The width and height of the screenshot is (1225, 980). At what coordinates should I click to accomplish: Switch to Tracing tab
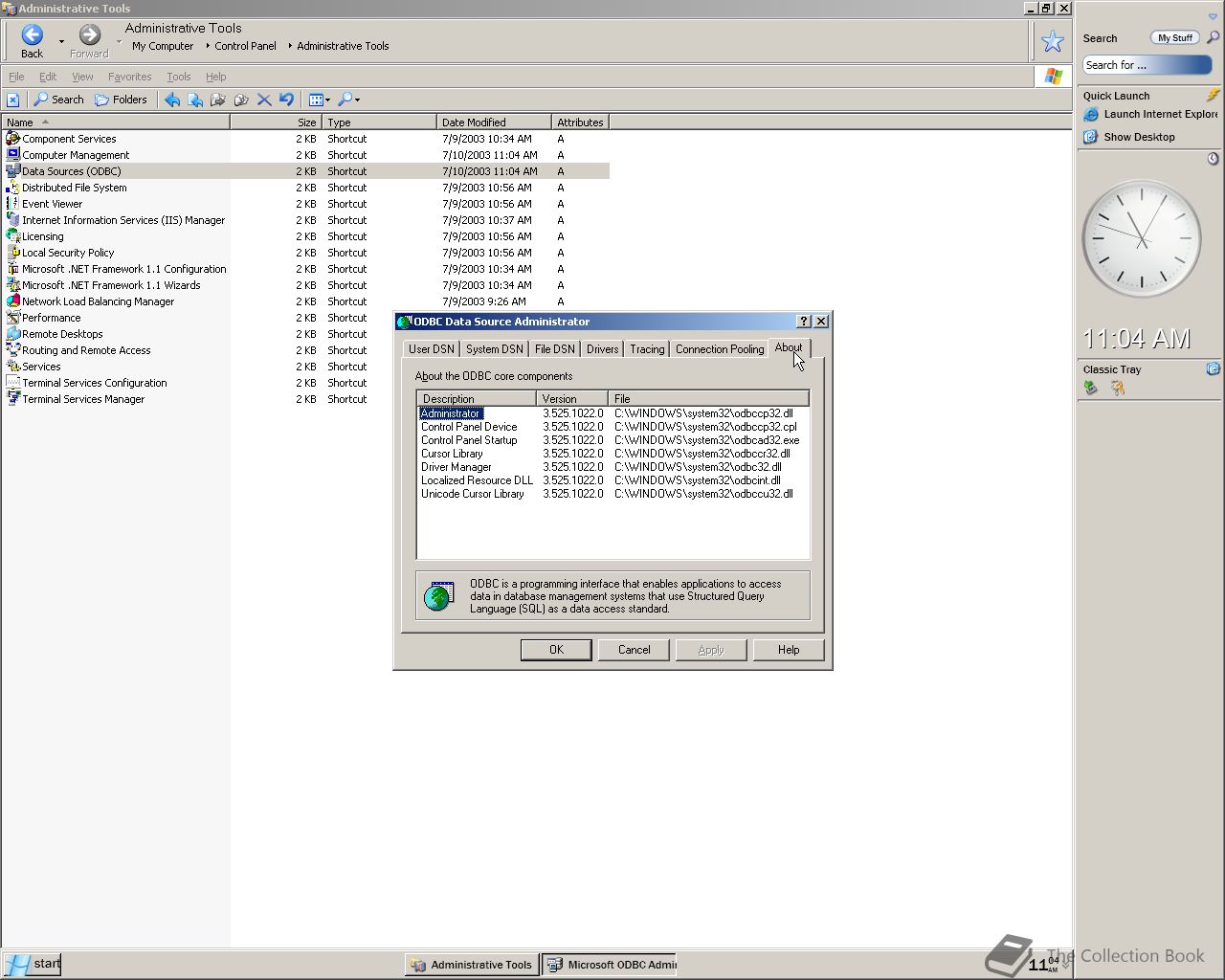[647, 349]
